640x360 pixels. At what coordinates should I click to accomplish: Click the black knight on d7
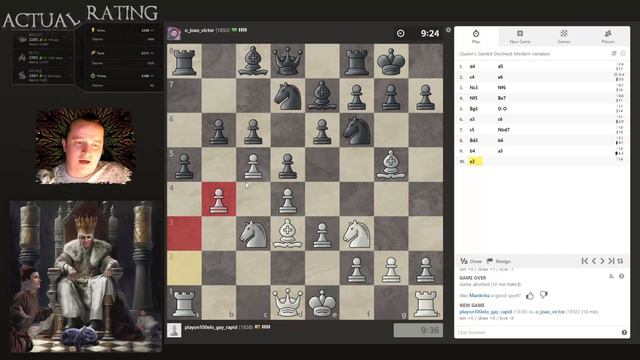pos(288,96)
